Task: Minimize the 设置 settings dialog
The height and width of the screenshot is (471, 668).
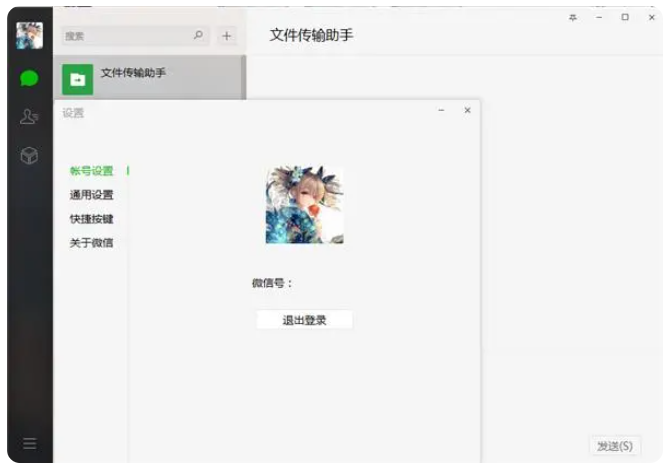Action: pyautogui.click(x=441, y=111)
